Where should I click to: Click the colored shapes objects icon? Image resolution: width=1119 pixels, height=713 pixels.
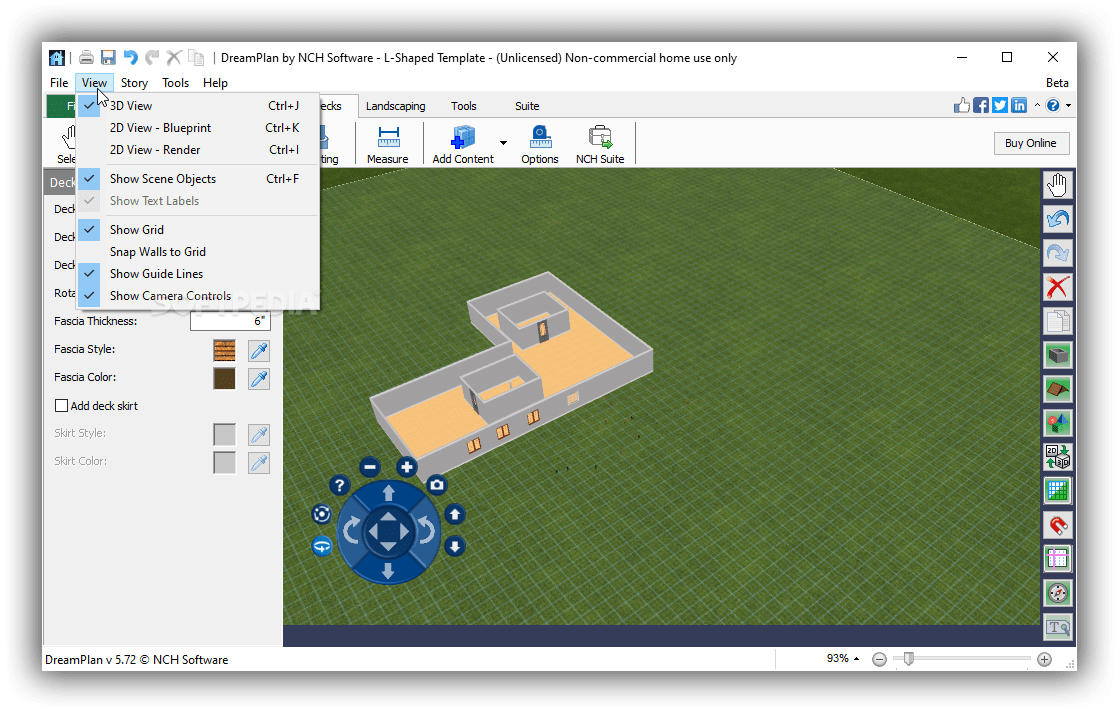point(1057,423)
